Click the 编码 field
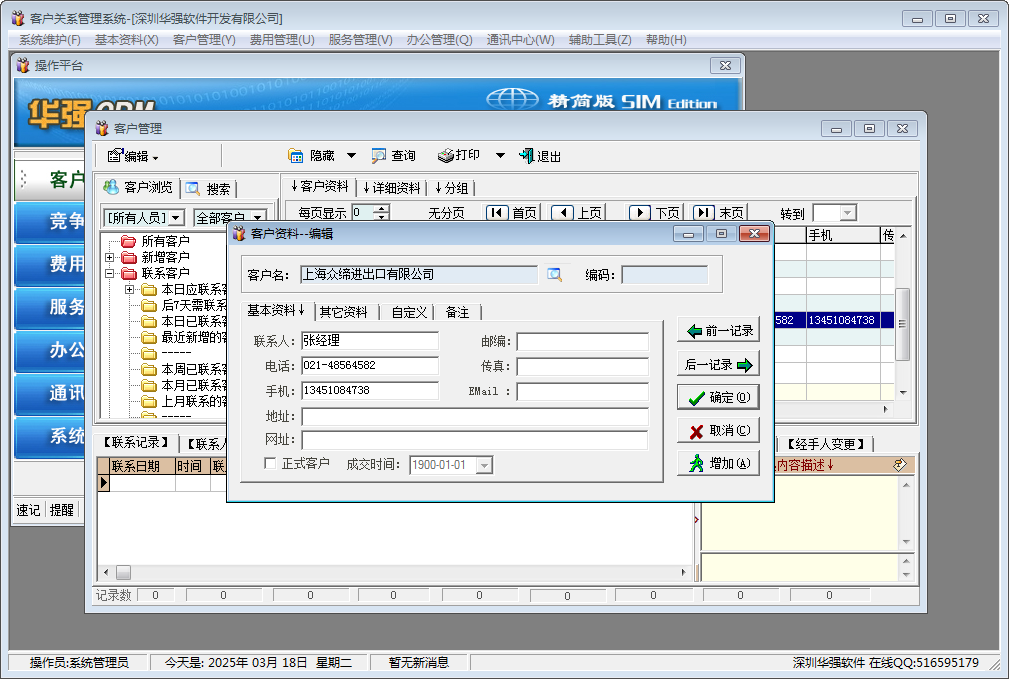The image size is (1009, 679). point(665,275)
